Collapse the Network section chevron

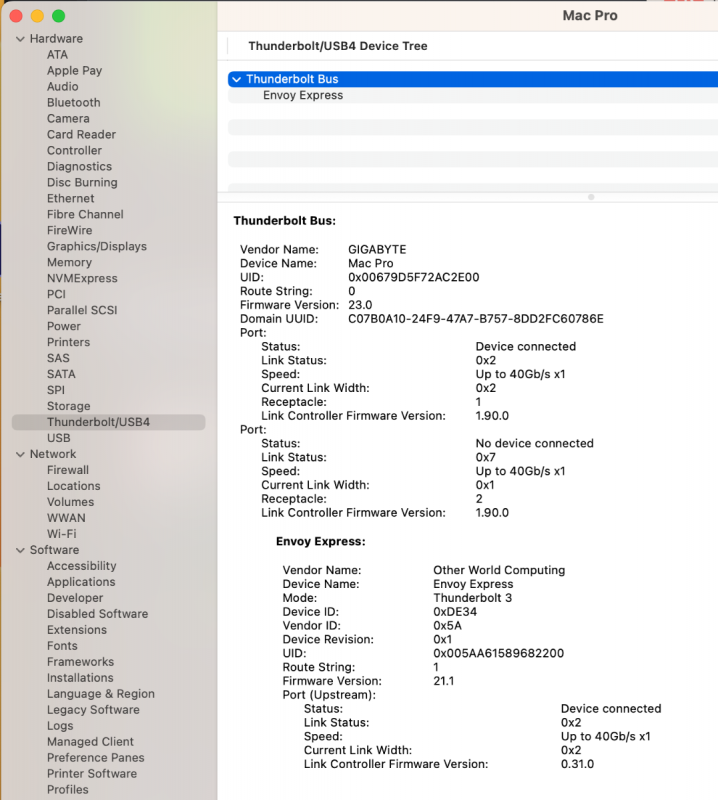20,454
